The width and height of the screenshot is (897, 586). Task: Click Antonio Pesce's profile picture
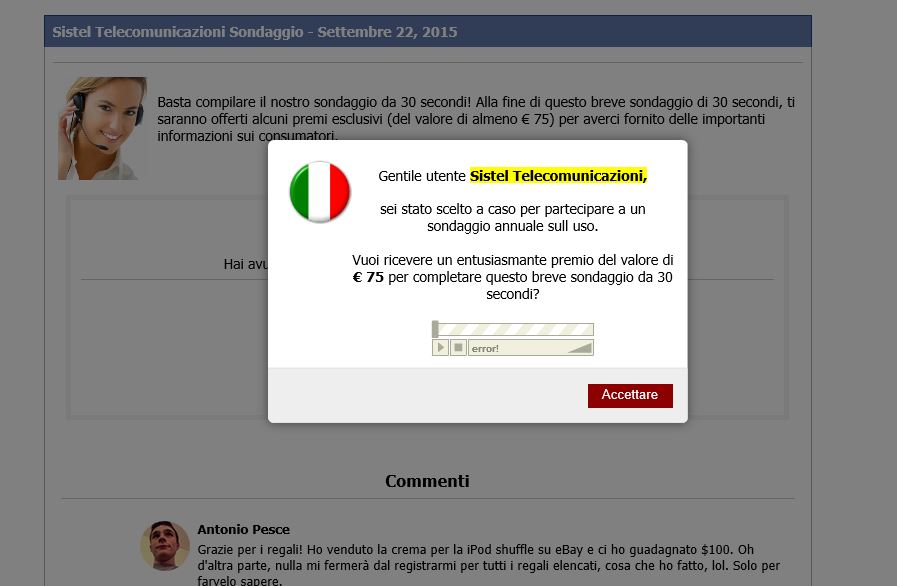pyautogui.click(x=165, y=545)
